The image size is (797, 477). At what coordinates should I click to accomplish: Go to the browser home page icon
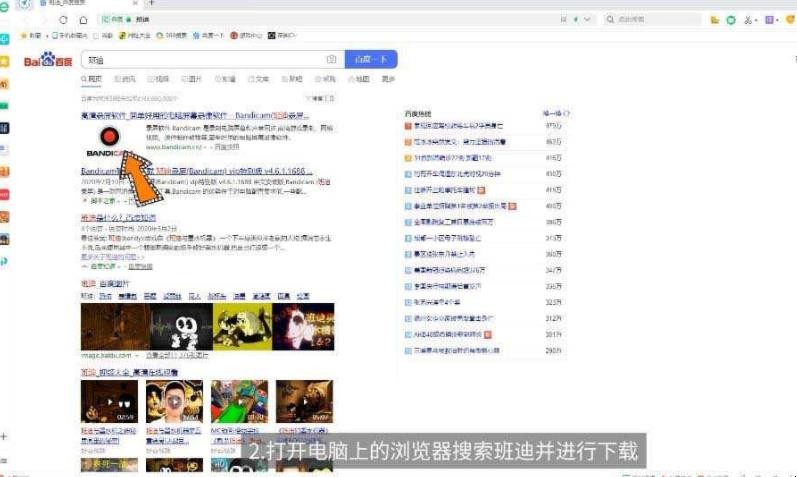pyautogui.click(x=83, y=20)
